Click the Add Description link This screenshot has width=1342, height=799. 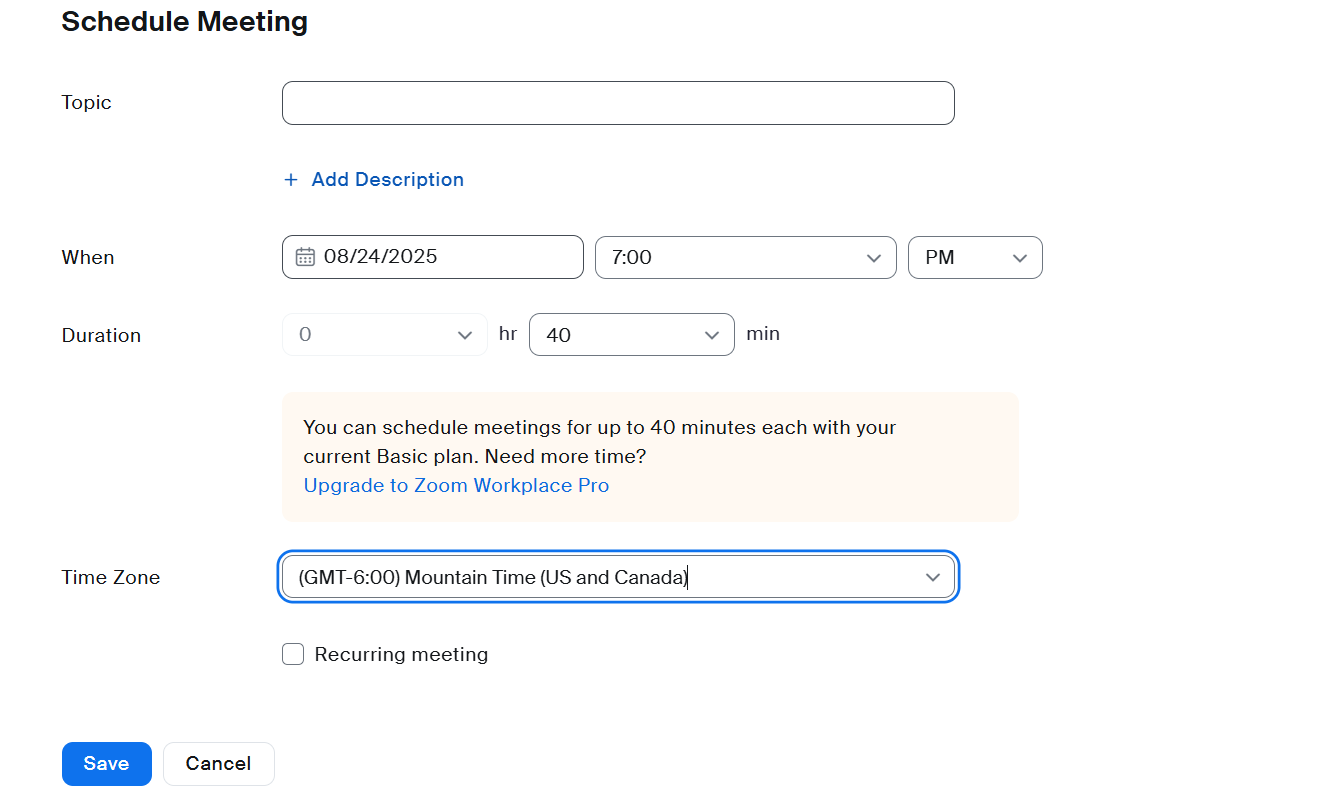coord(387,179)
